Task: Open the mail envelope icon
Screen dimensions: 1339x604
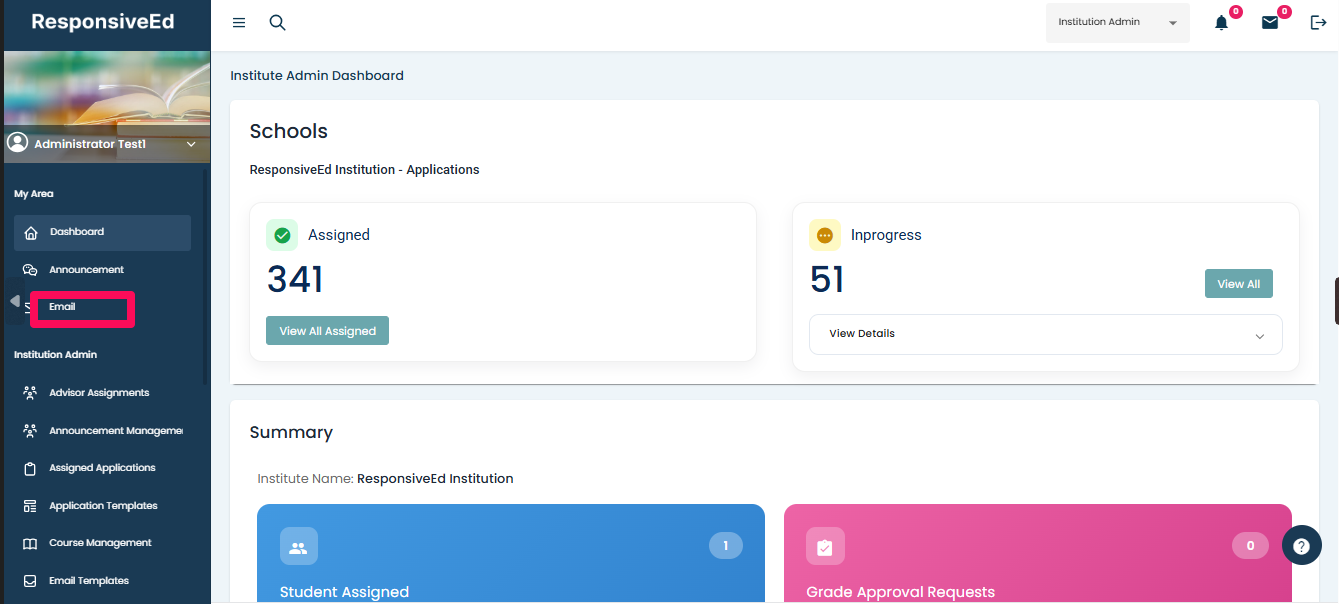Action: tap(1270, 23)
